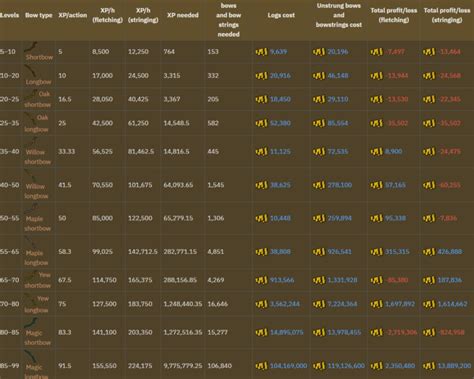Click coins icon beside 13,889,200 profit
Image resolution: width=474 pixels, height=379 pixels.
click(x=429, y=366)
